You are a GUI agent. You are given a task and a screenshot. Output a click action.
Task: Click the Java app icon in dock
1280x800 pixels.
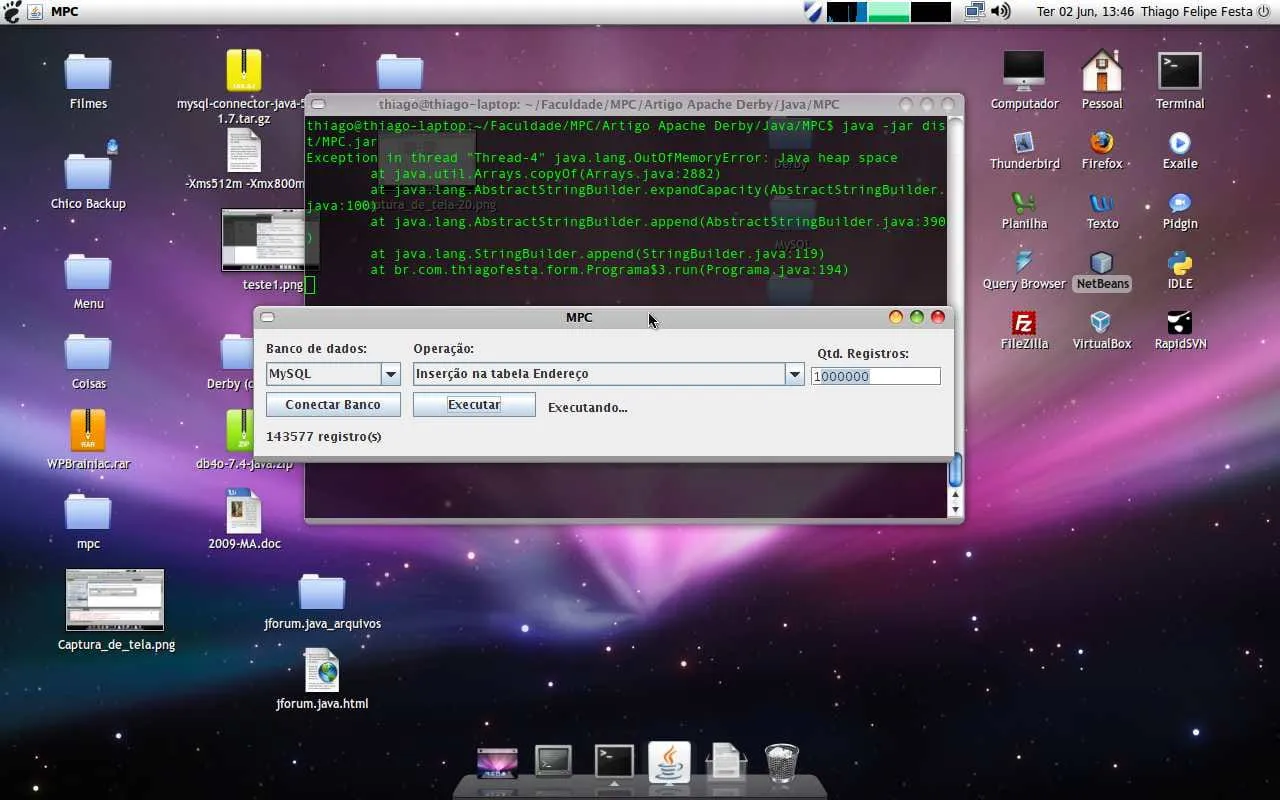tap(669, 762)
